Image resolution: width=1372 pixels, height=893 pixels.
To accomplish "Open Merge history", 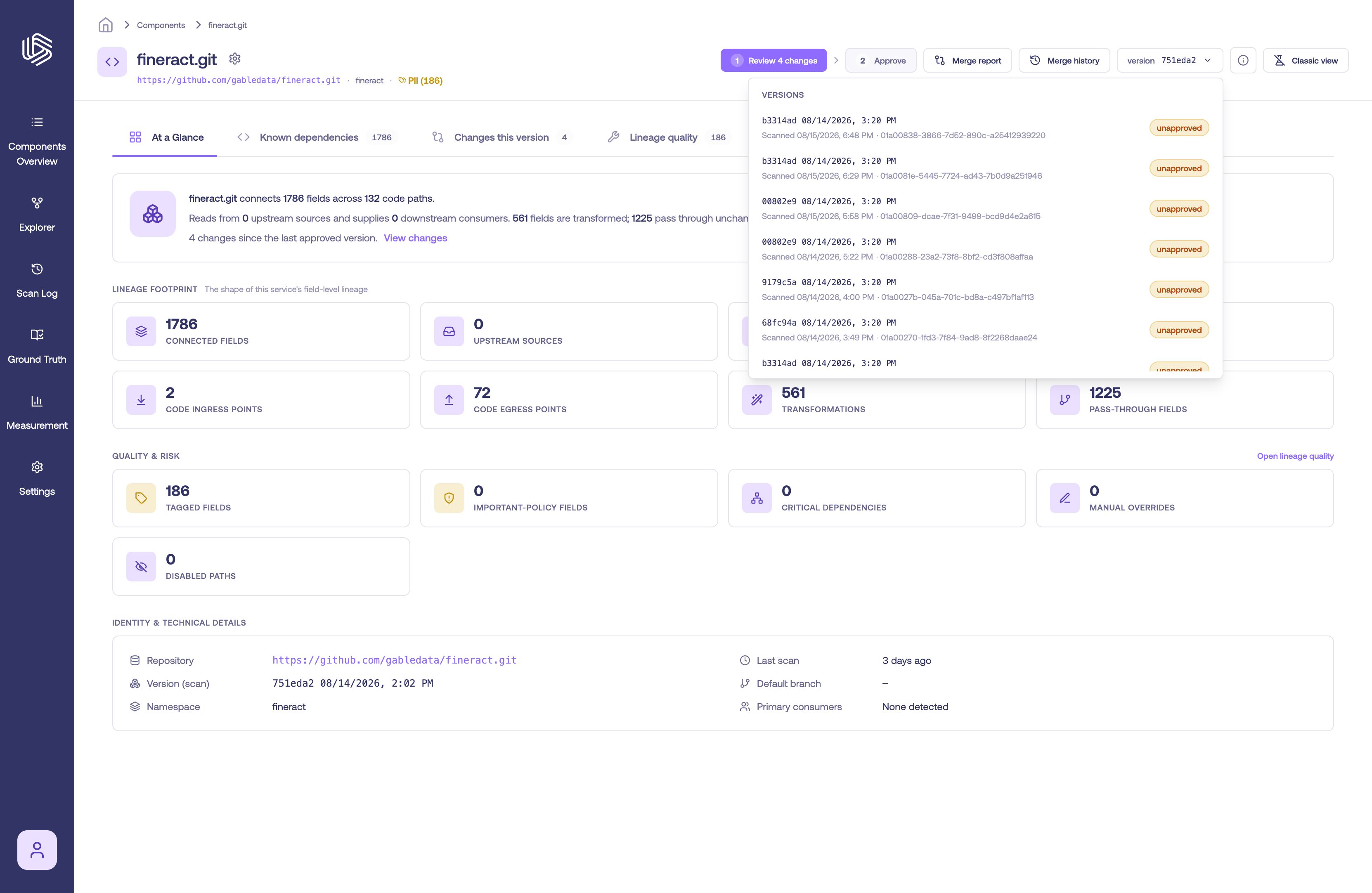I will point(1064,61).
